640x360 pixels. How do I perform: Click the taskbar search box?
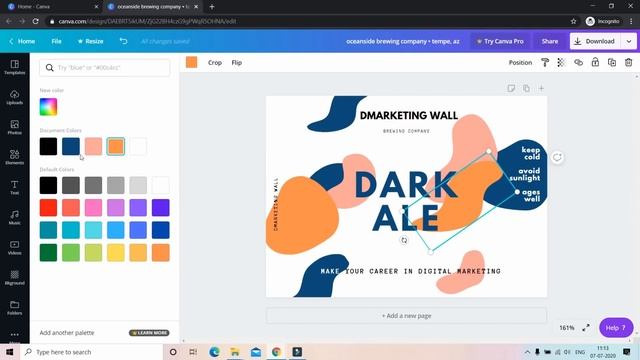click(x=91, y=352)
